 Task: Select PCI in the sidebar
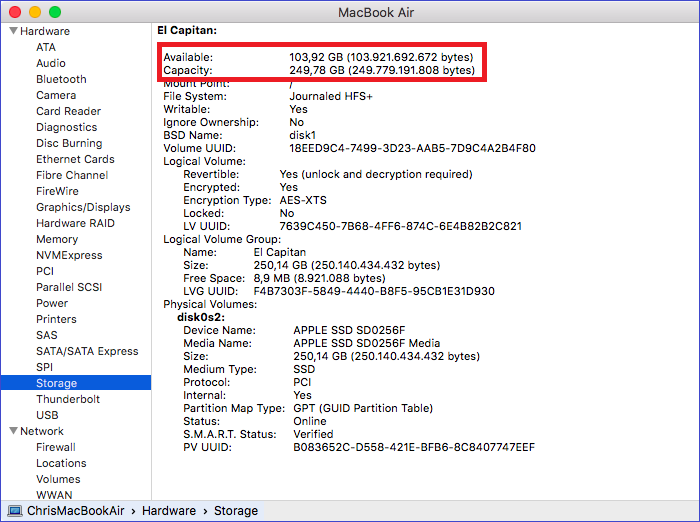pos(45,271)
